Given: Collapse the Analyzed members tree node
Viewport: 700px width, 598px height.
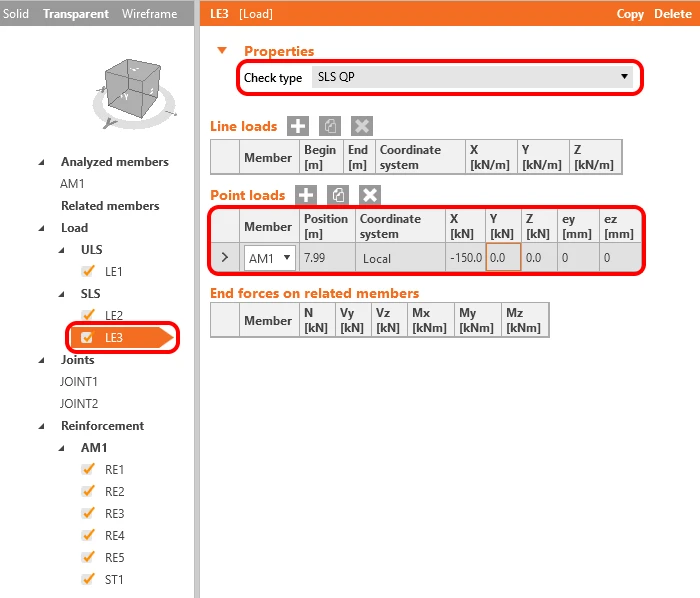Looking at the screenshot, I should pyautogui.click(x=42, y=162).
